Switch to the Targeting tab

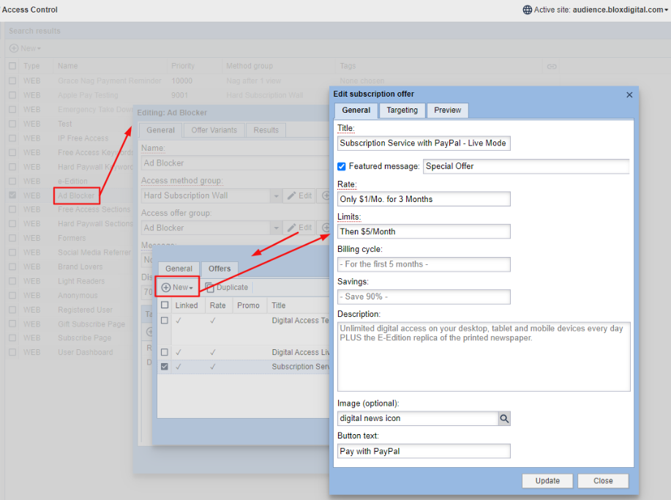click(x=402, y=110)
